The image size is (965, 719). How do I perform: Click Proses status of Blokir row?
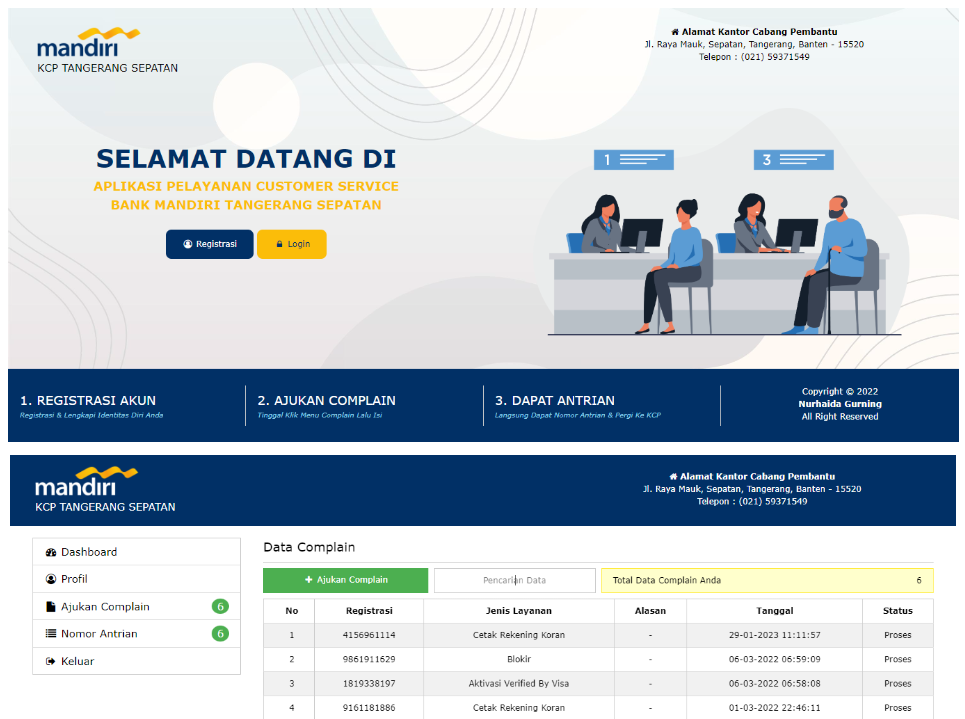click(898, 659)
